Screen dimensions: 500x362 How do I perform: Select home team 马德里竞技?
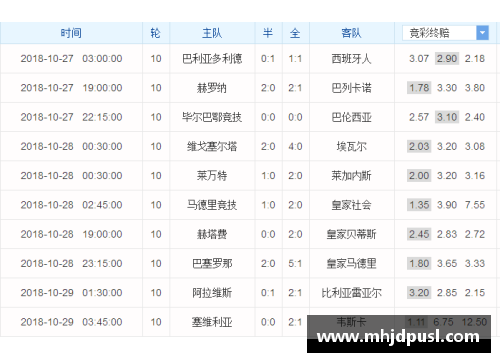[212, 205]
